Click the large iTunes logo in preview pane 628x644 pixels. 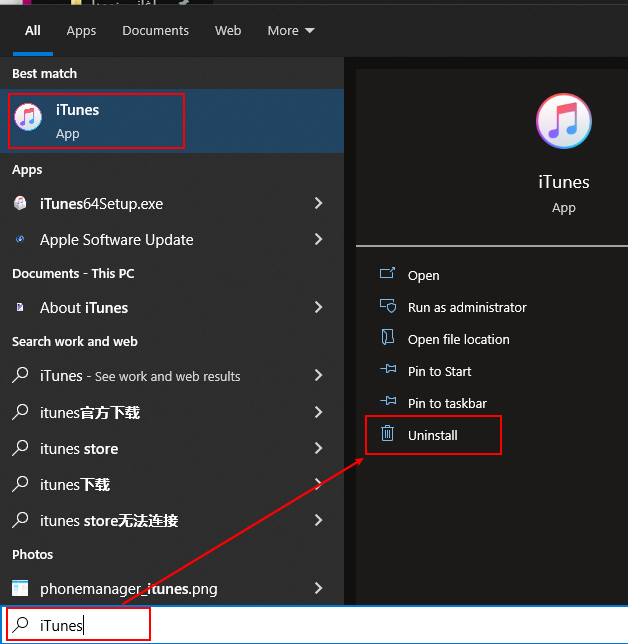(564, 121)
